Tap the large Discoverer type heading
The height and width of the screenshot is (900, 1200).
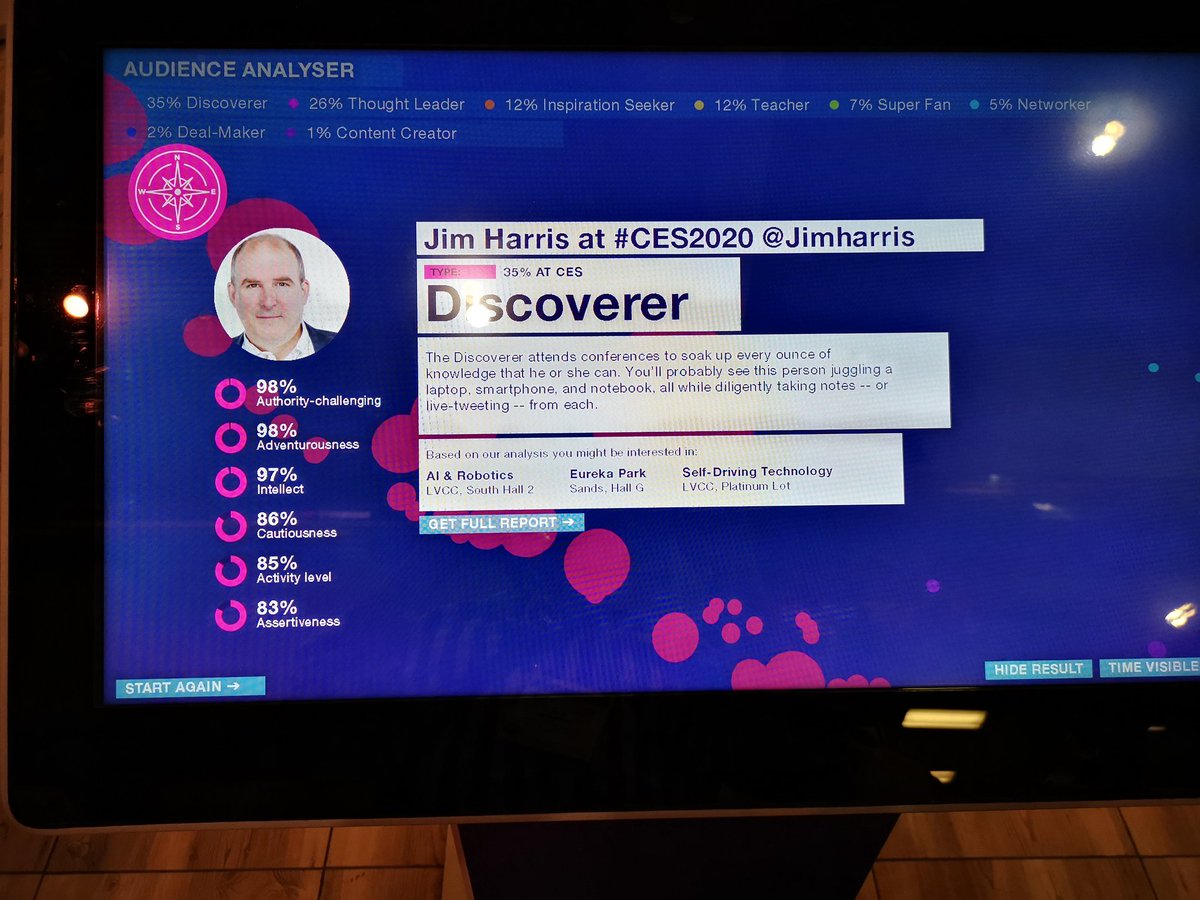557,304
